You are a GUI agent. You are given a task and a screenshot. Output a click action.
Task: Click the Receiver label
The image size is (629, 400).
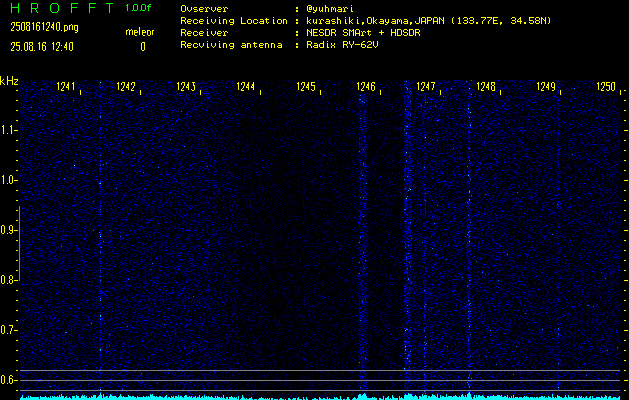[204, 33]
